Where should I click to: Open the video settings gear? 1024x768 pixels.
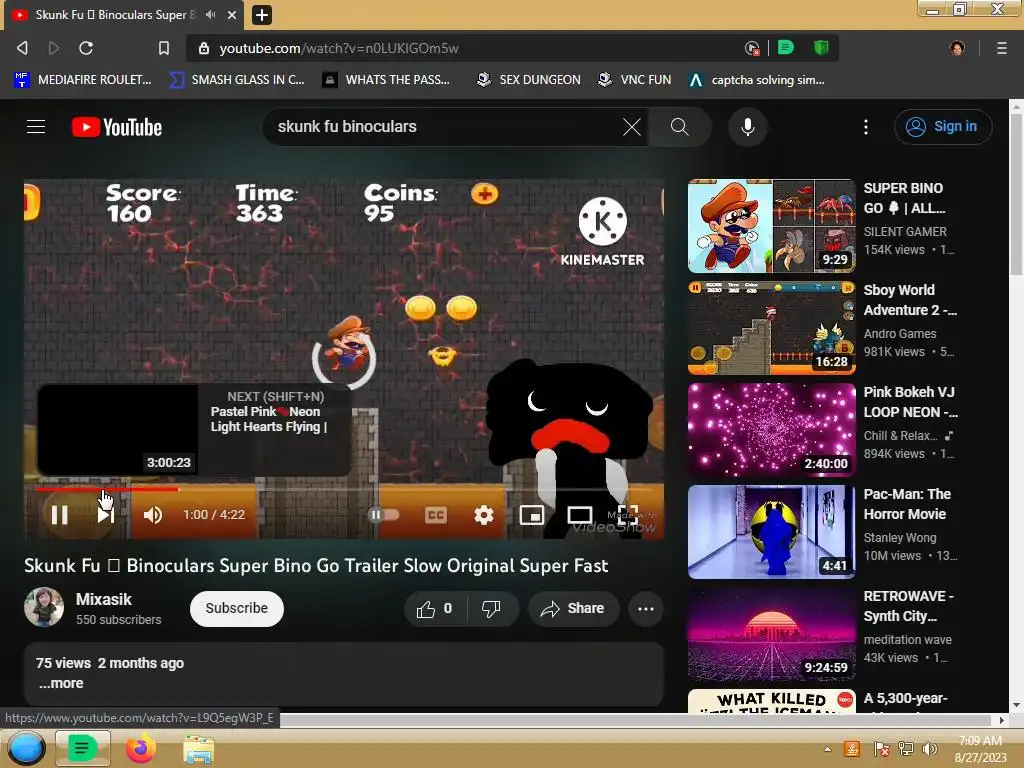[x=483, y=515]
